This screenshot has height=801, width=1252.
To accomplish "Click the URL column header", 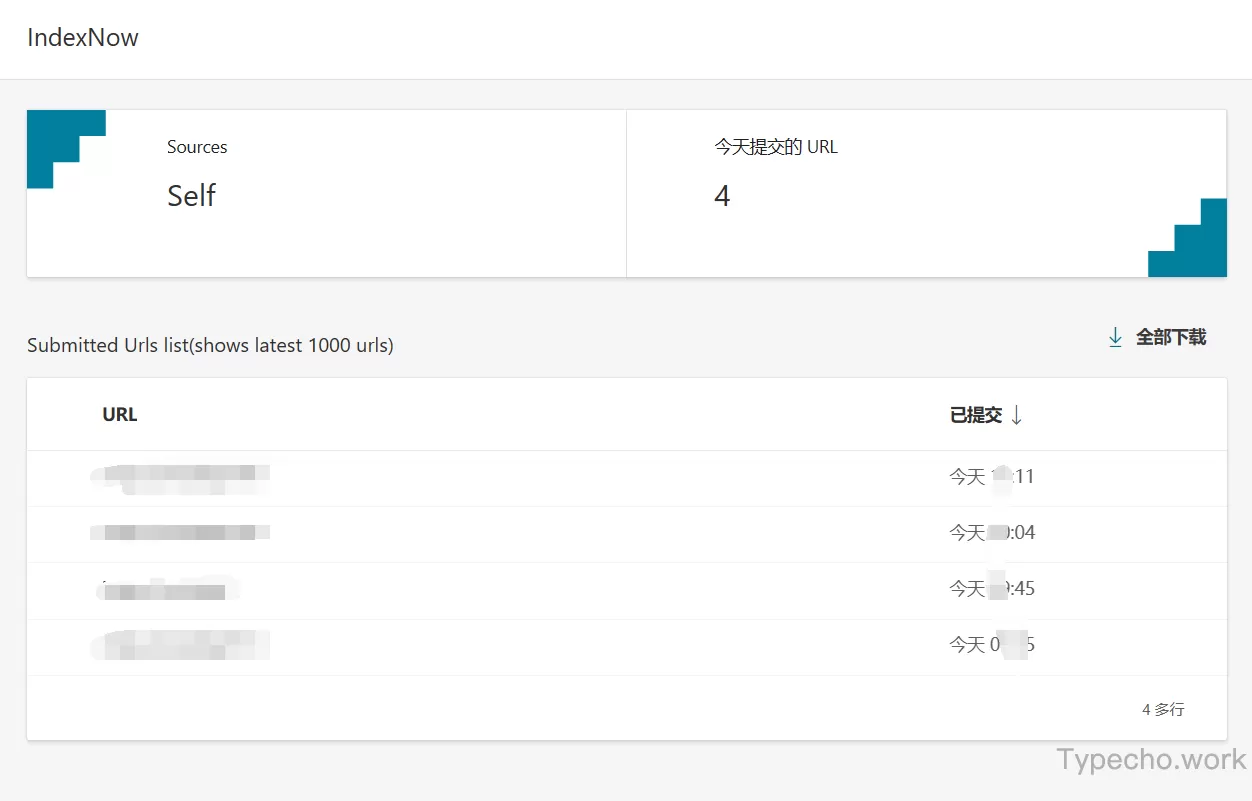I will (x=120, y=415).
